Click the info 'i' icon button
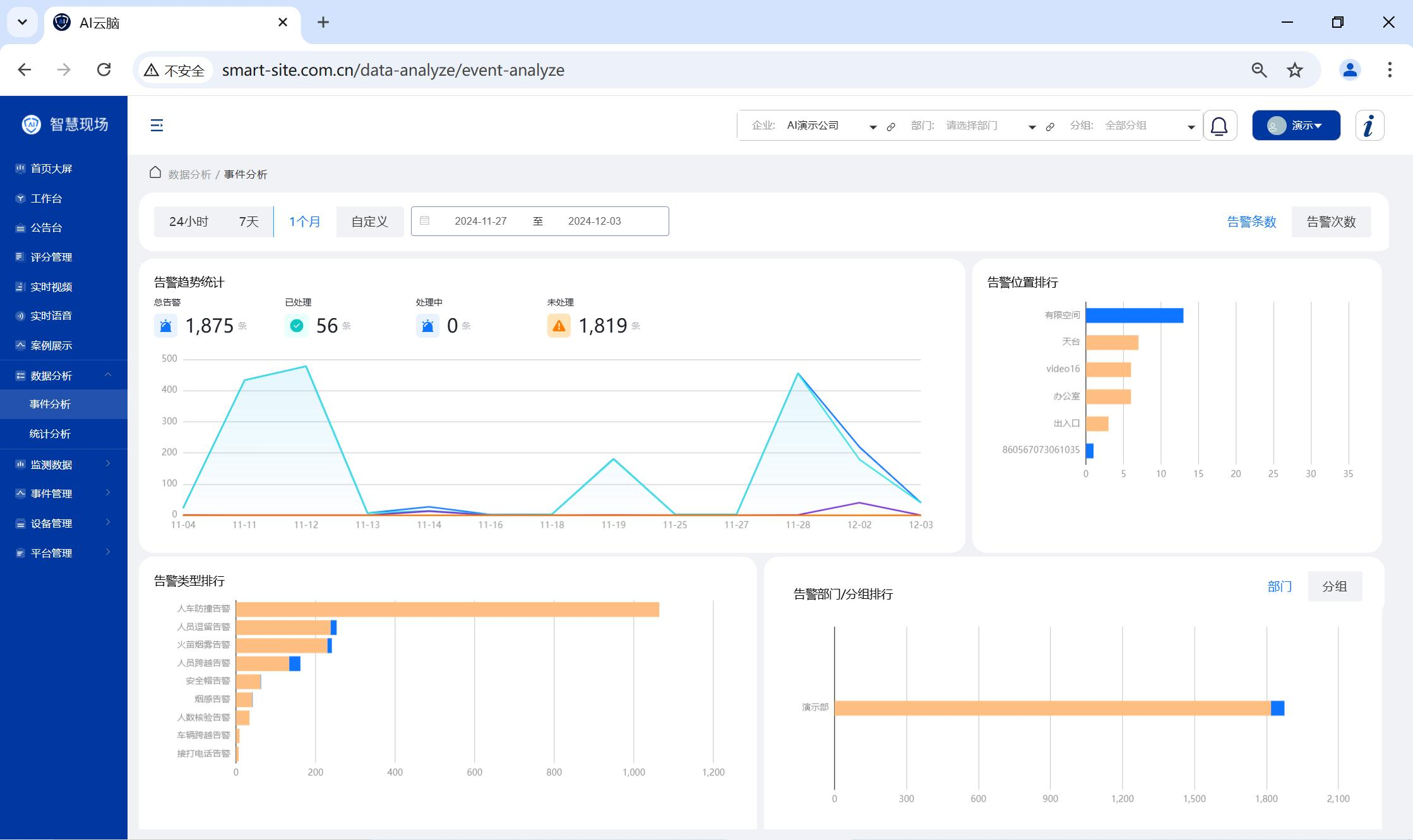The height and width of the screenshot is (840, 1413). [1369, 126]
